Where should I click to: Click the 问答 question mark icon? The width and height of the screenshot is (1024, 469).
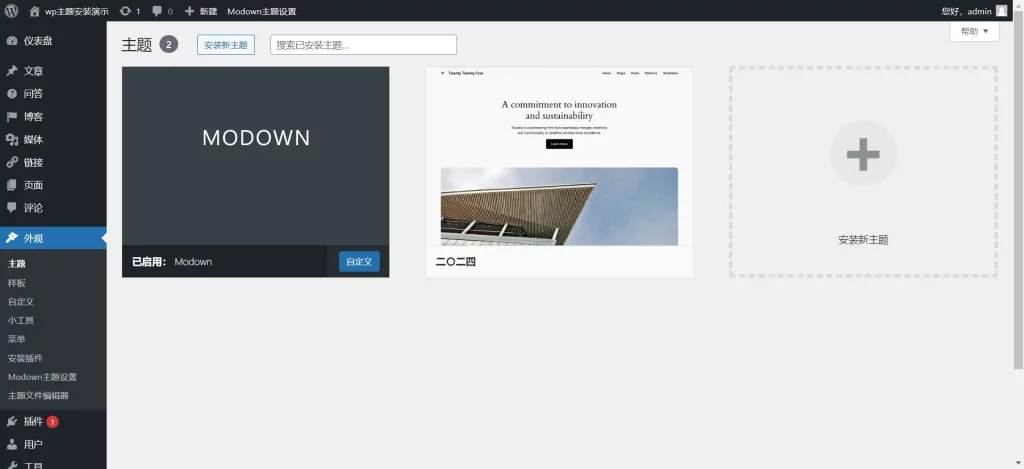point(12,93)
